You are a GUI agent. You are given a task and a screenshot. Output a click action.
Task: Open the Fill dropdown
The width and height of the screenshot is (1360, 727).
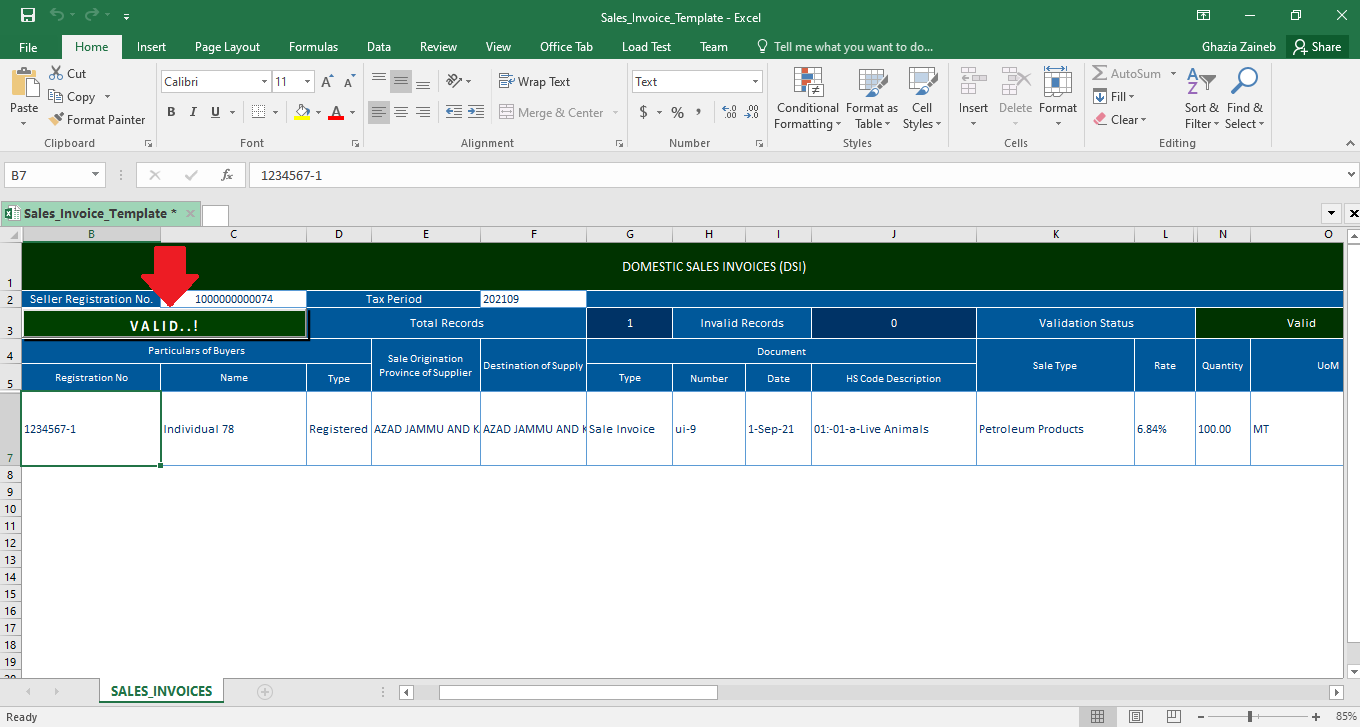point(1114,96)
